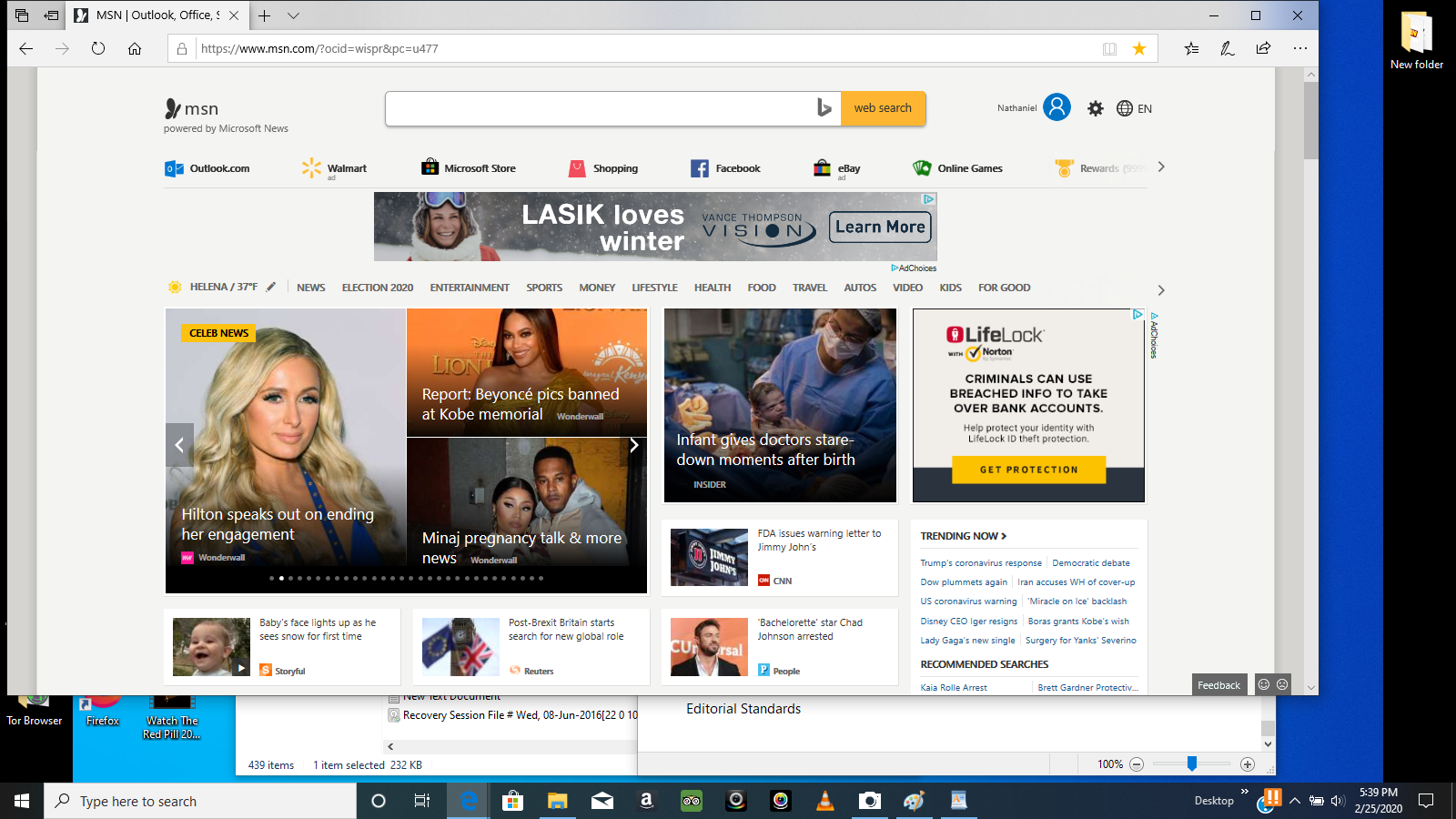Open the Bachelorette star Chad Johnson article
The image size is (1456, 819).
pos(780,647)
